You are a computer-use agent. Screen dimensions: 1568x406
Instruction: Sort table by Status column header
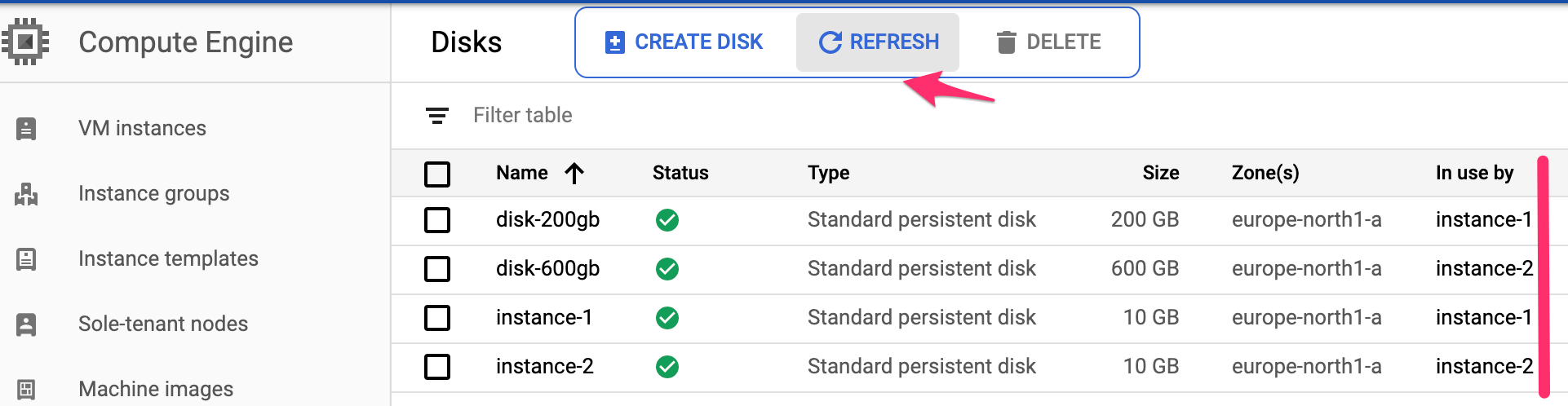(680, 173)
